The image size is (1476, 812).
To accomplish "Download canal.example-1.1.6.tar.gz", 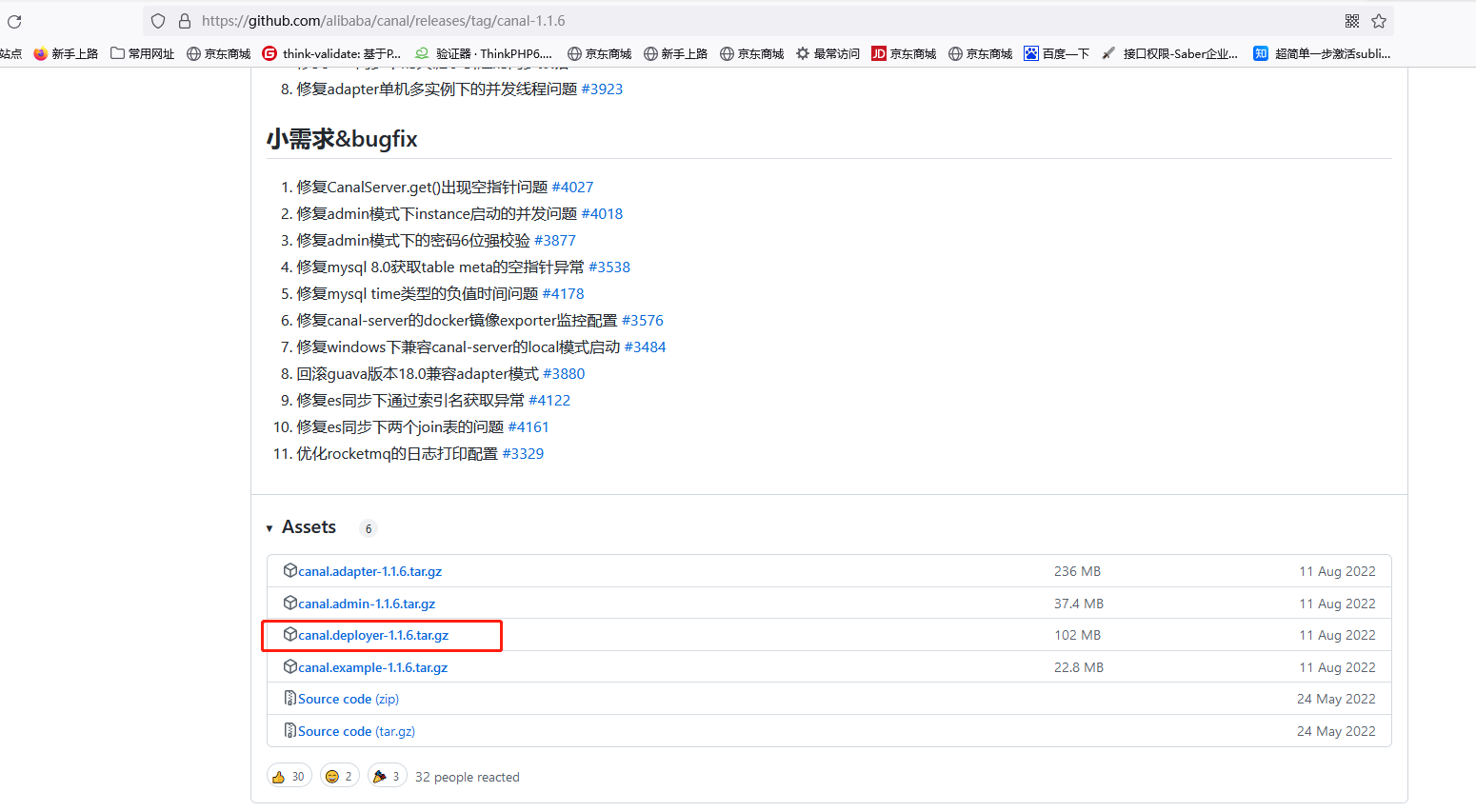I will [x=372, y=667].
